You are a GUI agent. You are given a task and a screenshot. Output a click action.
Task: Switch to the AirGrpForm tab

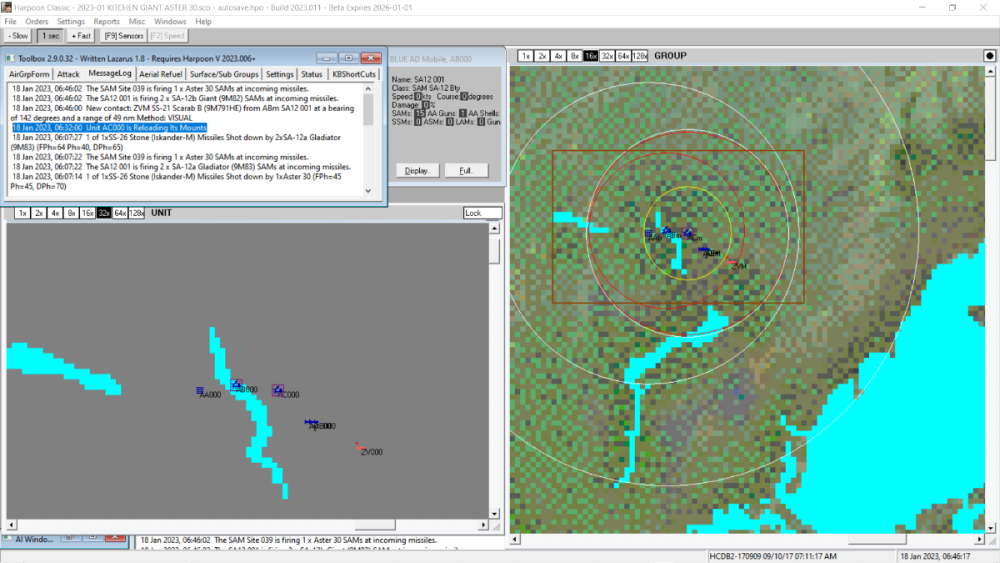point(29,74)
